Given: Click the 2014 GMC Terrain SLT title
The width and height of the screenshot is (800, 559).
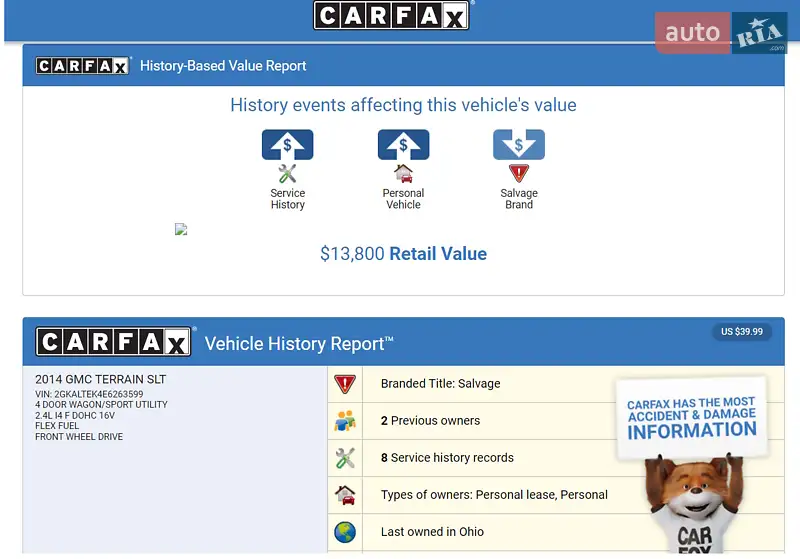Looking at the screenshot, I should [101, 380].
